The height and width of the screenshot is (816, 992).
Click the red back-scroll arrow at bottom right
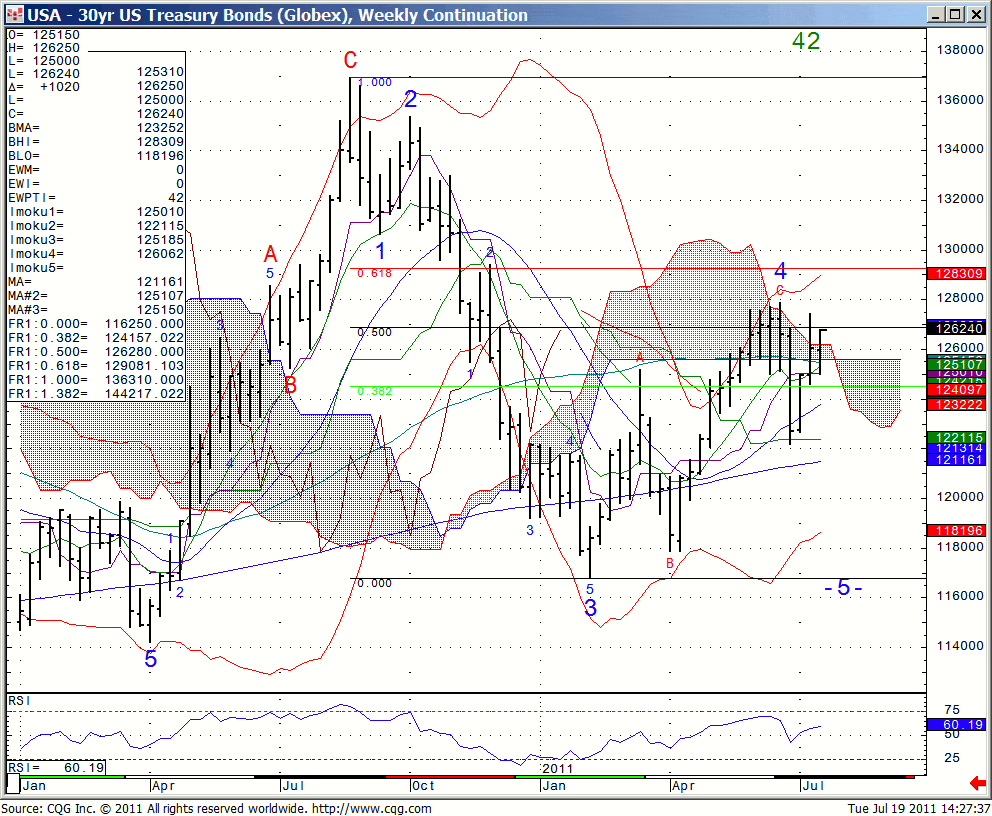click(x=977, y=784)
